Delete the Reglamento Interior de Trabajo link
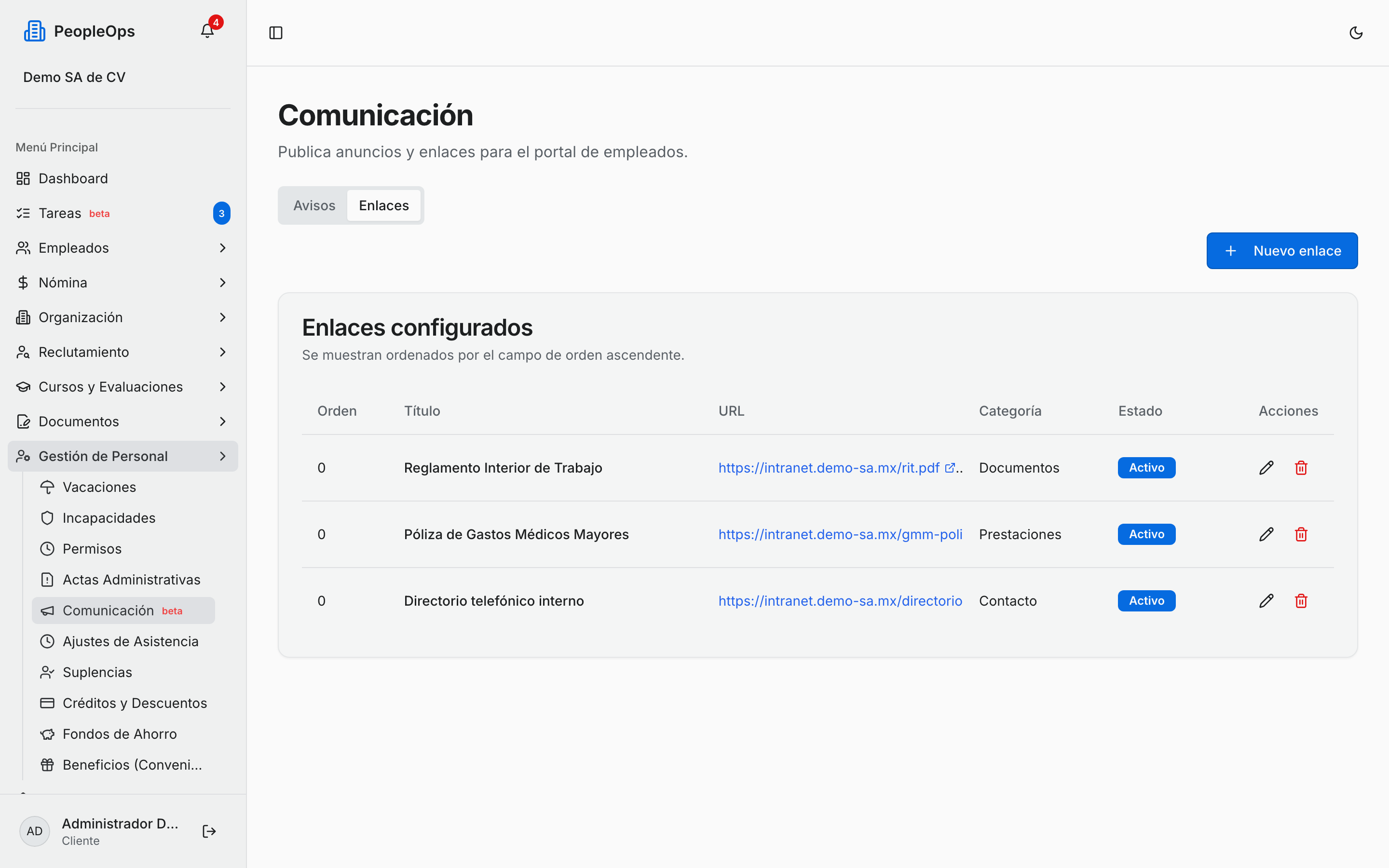 pos(1301,468)
